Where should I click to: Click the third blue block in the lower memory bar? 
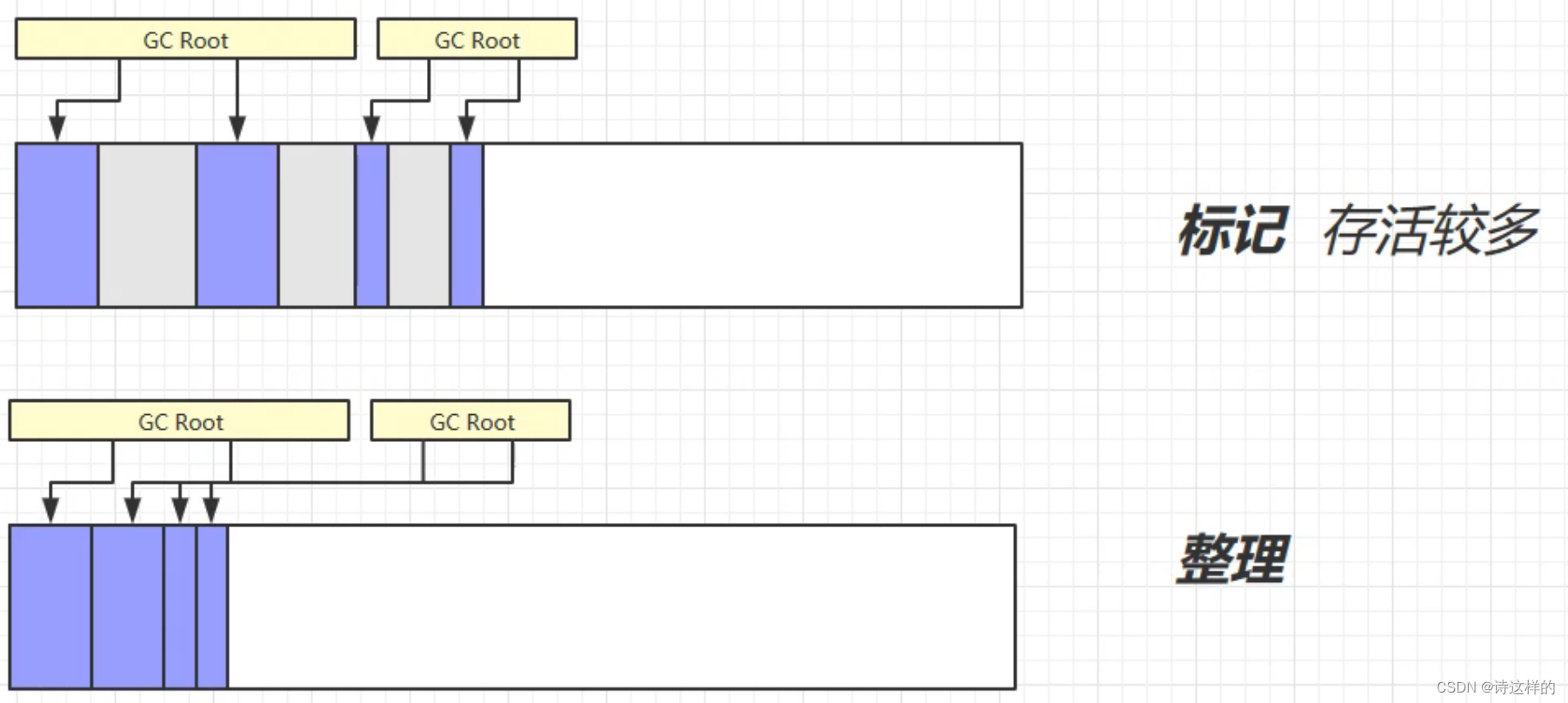(180, 607)
